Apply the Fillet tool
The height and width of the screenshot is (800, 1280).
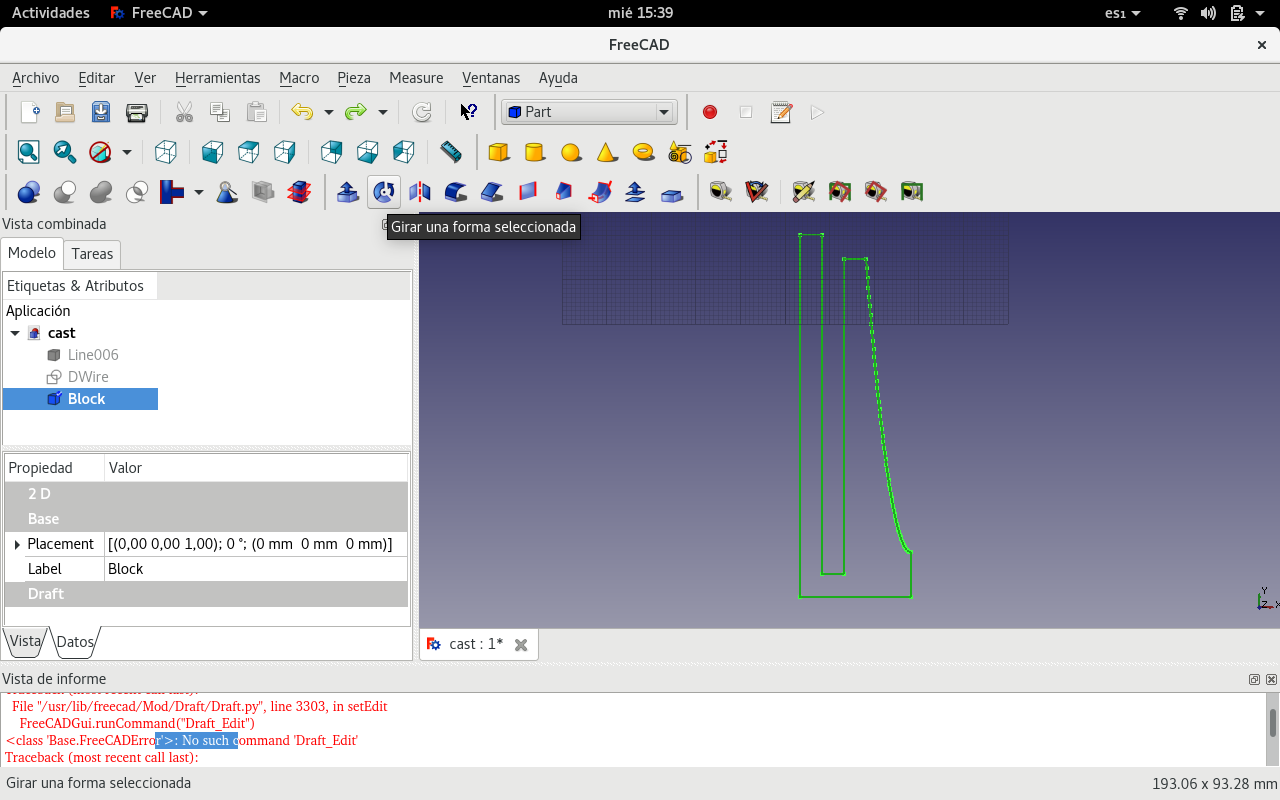click(x=456, y=191)
